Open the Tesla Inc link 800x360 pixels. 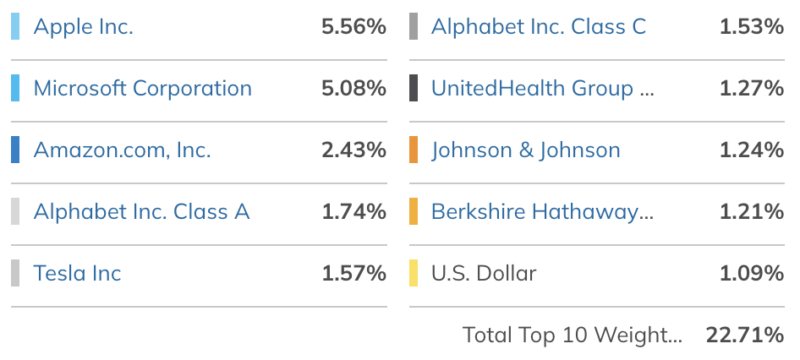pyautogui.click(x=77, y=273)
